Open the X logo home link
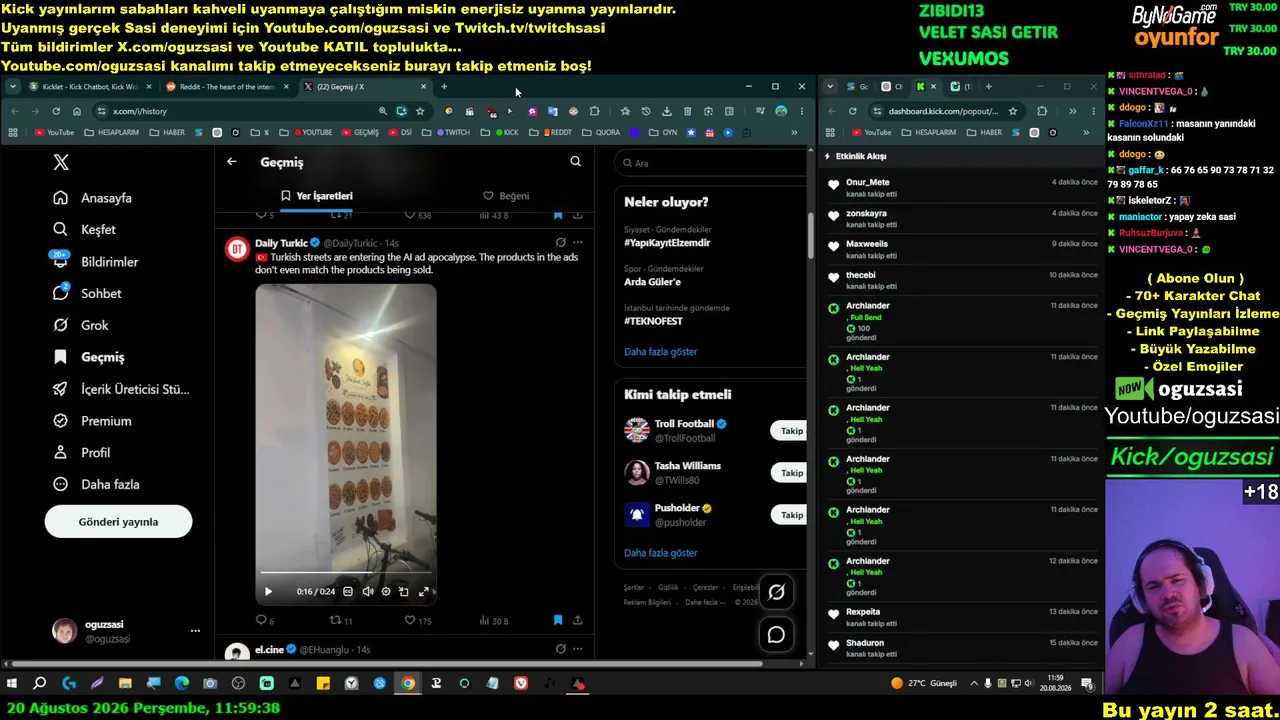 61,162
